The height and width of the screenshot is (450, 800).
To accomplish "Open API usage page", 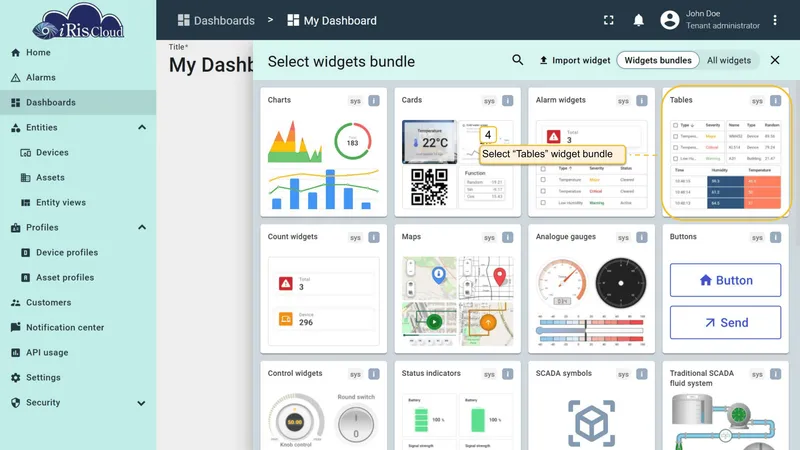I will coord(78,353).
